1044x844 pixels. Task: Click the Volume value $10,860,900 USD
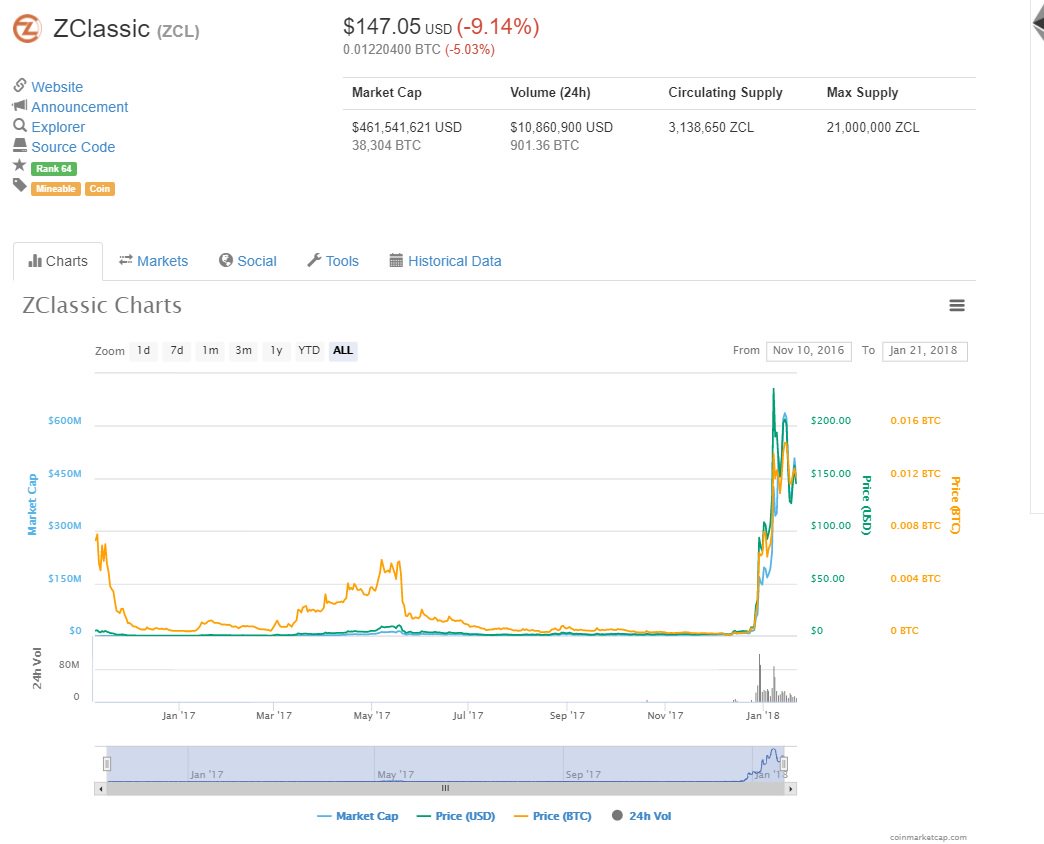click(x=561, y=127)
